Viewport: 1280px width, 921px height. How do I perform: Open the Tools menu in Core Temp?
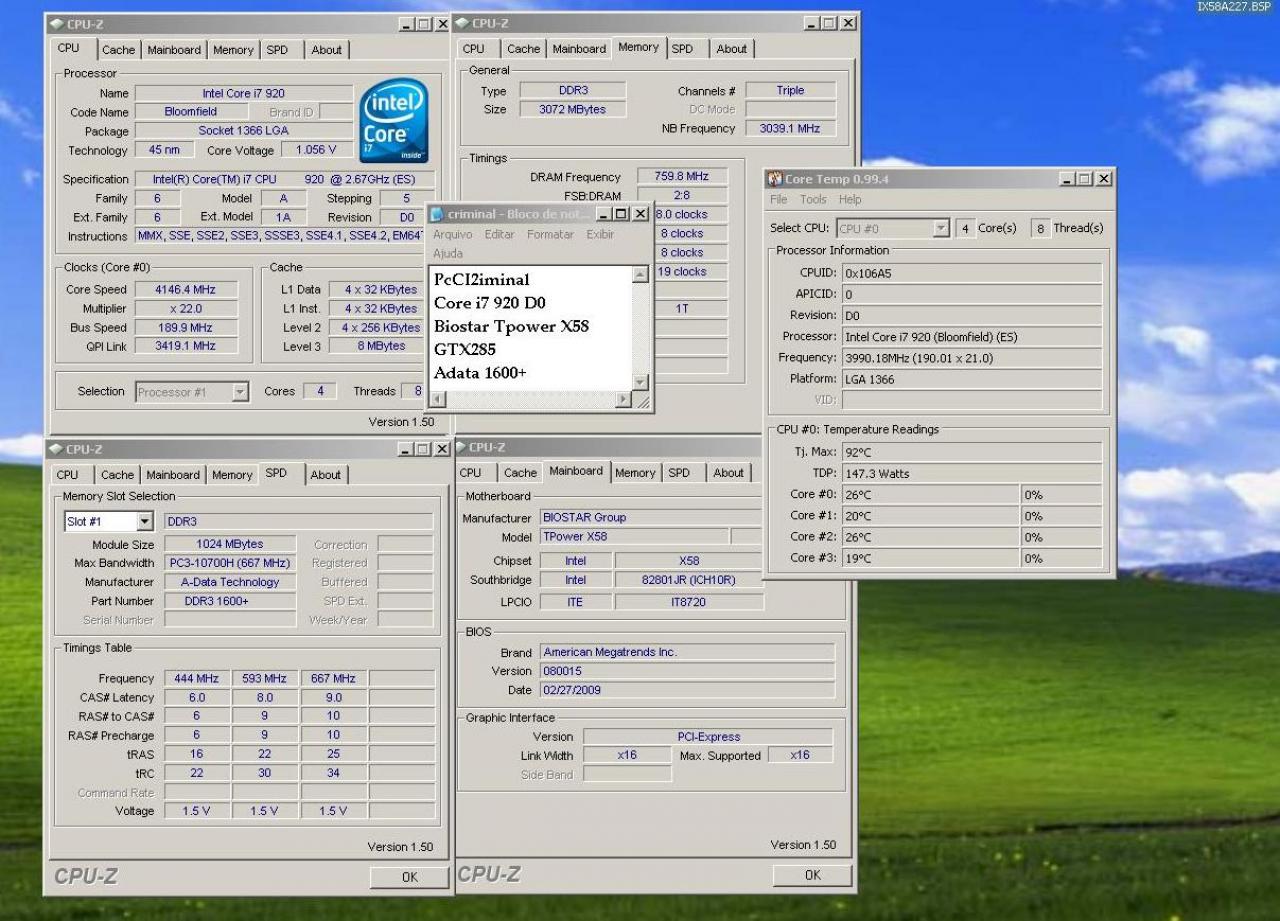813,200
